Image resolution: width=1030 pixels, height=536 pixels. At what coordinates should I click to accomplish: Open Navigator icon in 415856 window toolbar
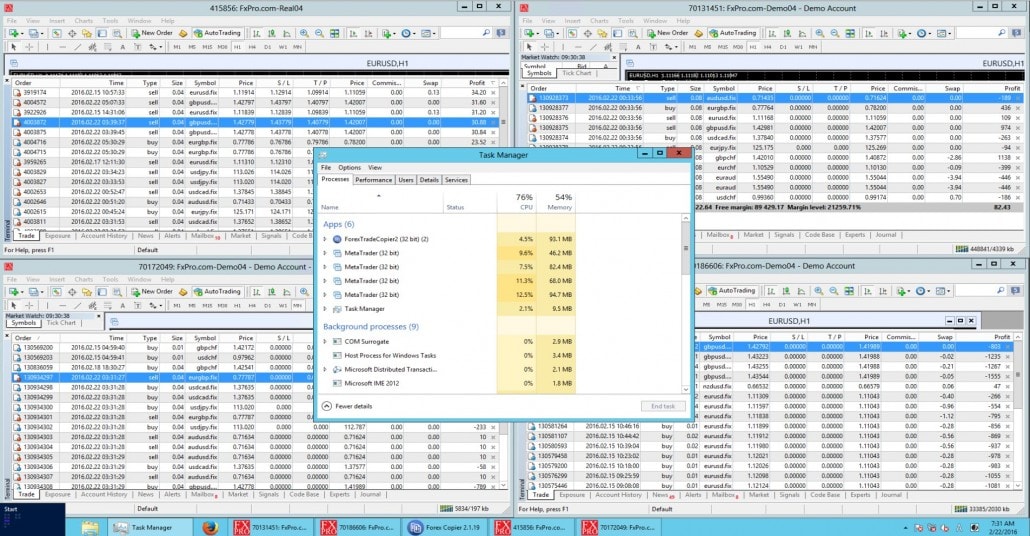pyautogui.click(x=87, y=33)
